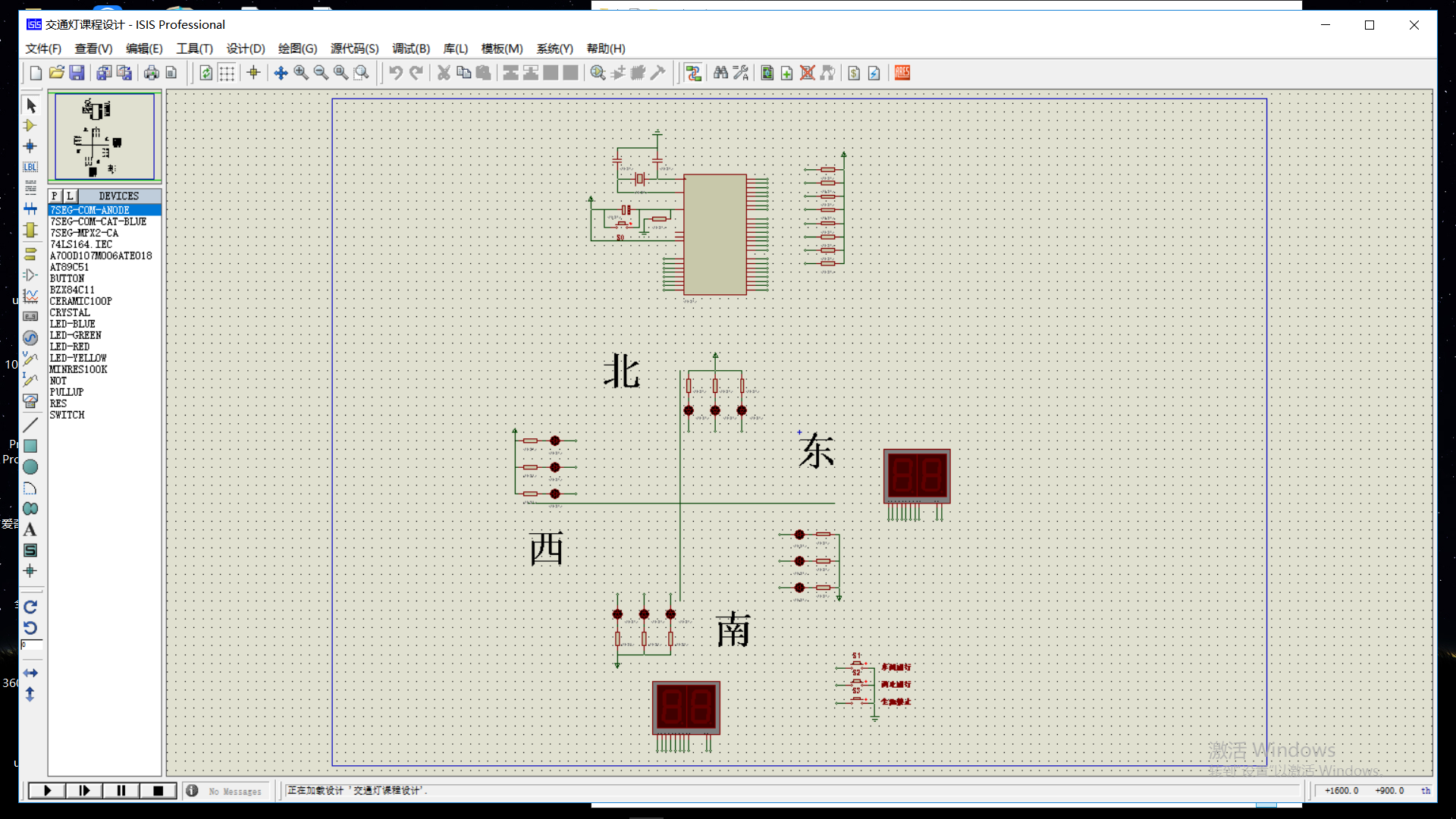The width and height of the screenshot is (1456, 819).
Task: Open the 调试(B) menu
Action: (x=411, y=49)
